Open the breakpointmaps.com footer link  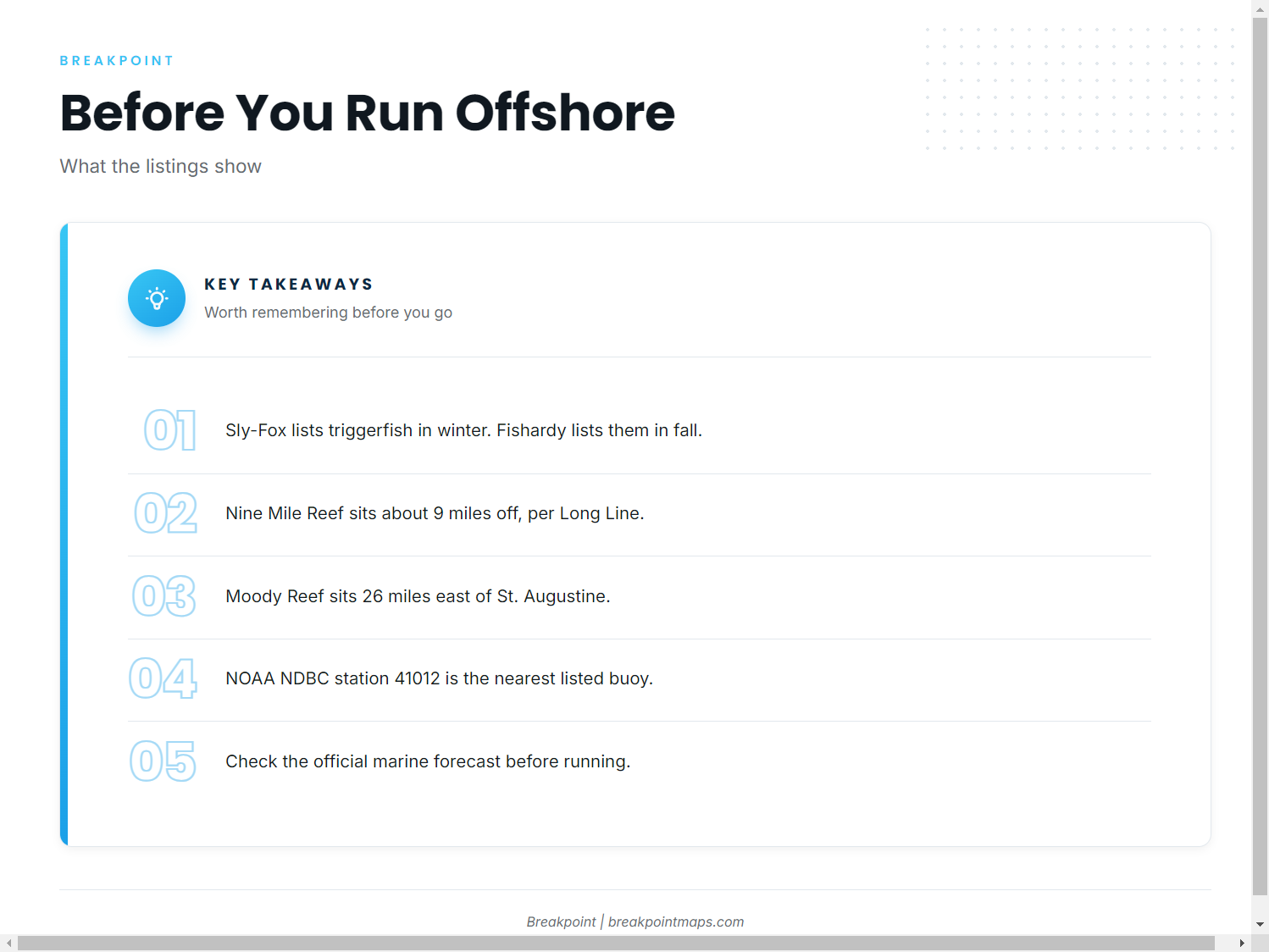tap(676, 922)
